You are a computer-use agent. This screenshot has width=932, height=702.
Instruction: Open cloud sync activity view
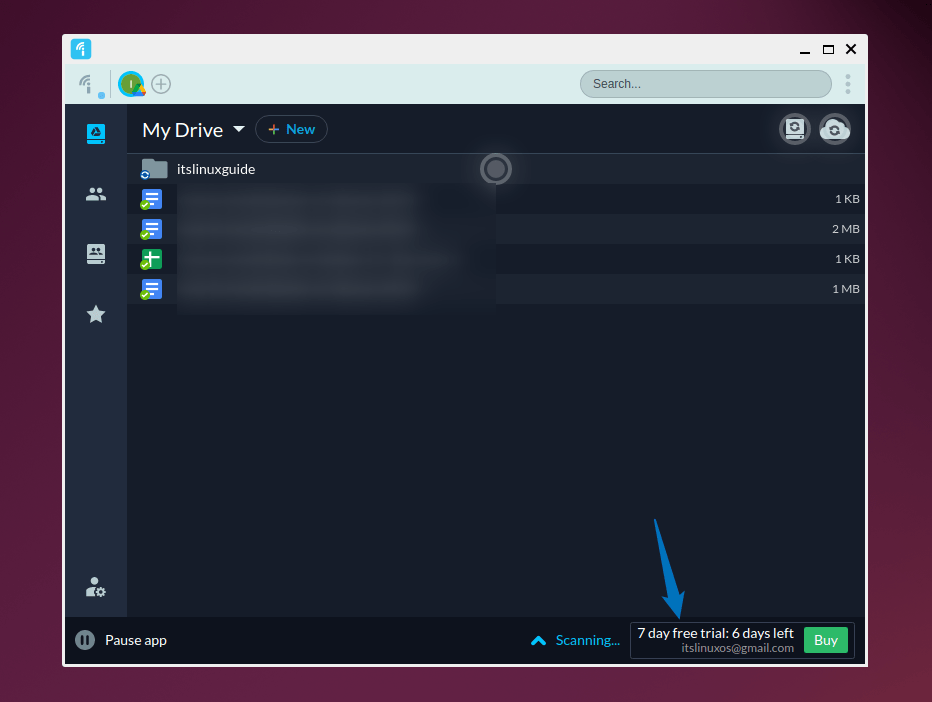(x=835, y=129)
